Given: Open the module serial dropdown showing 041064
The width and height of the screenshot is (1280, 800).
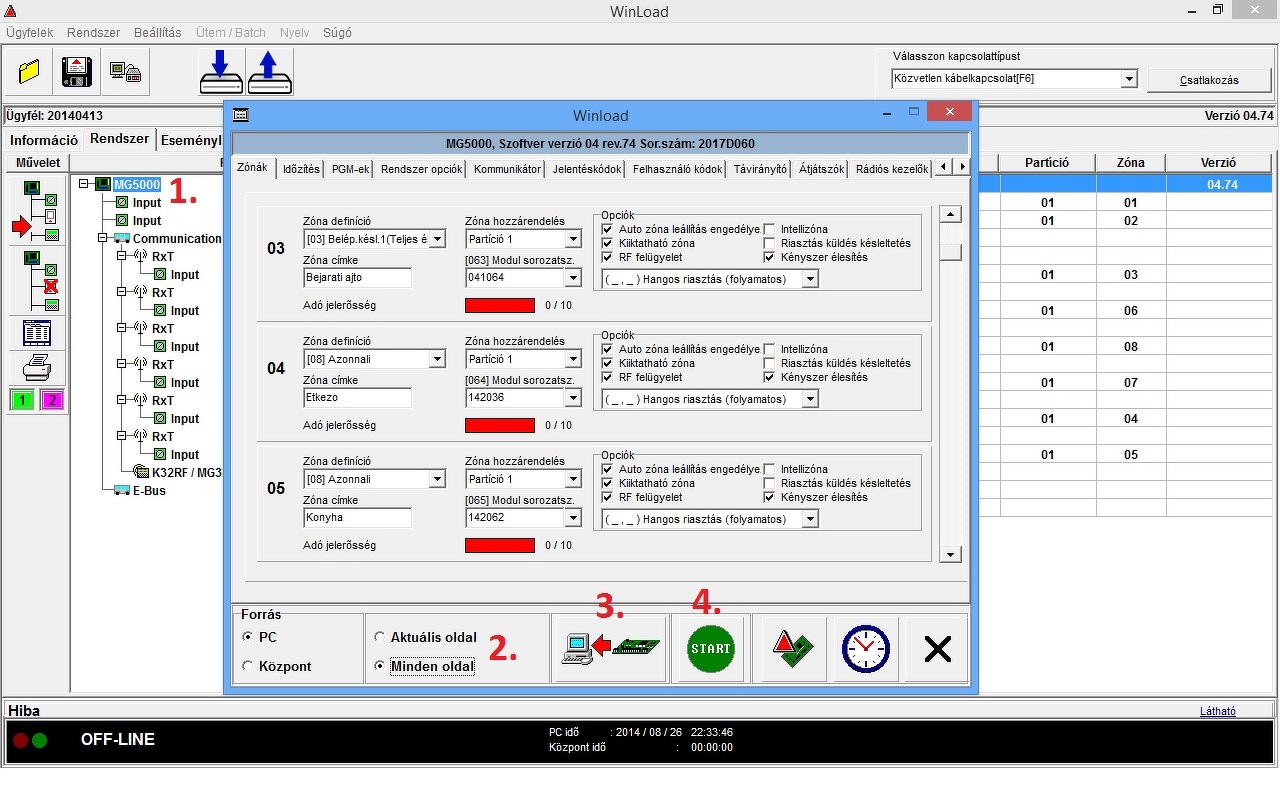Looking at the screenshot, I should coord(573,278).
